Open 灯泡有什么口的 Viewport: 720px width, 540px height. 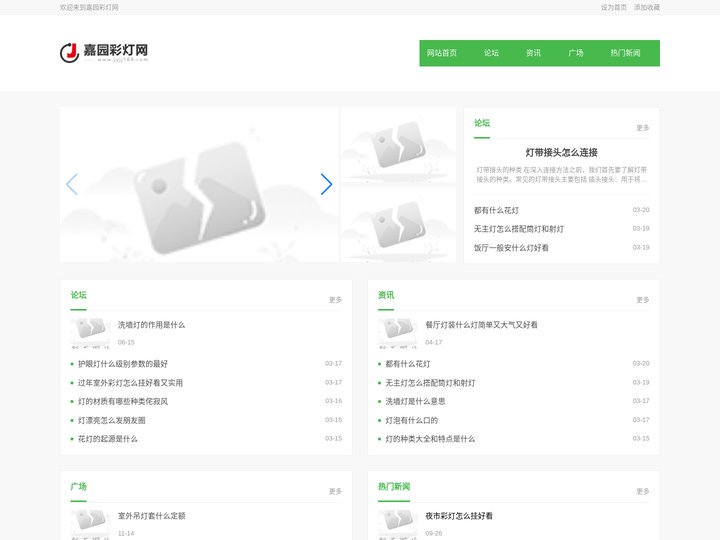411,420
